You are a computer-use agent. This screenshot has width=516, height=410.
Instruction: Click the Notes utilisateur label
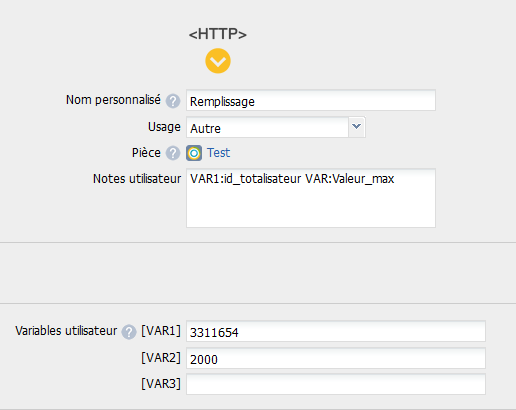click(x=137, y=179)
